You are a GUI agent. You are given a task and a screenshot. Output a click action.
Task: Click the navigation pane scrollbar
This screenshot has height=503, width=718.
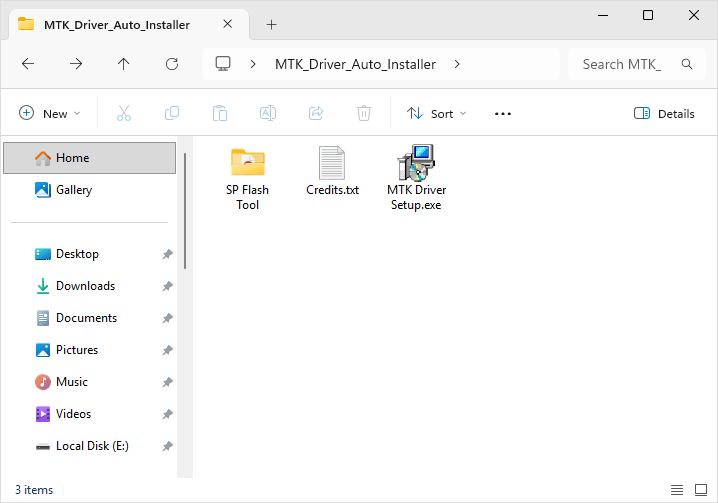[185, 211]
